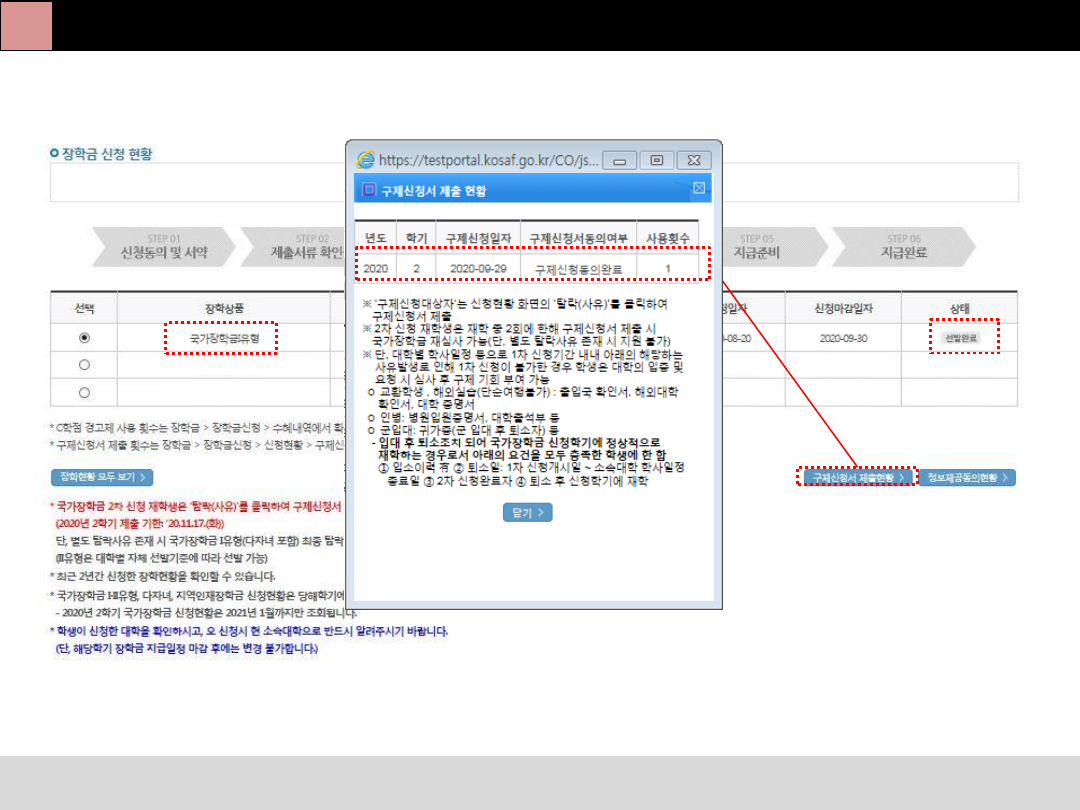Select the third row radio button
1080x810 pixels.
pos(84,392)
